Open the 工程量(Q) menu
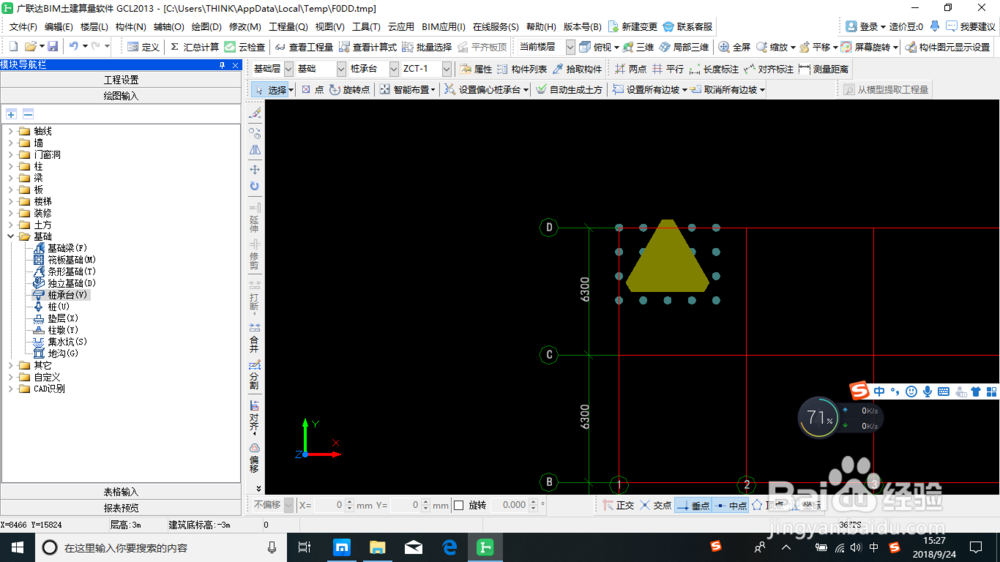The height and width of the screenshot is (562, 1000). (x=288, y=27)
